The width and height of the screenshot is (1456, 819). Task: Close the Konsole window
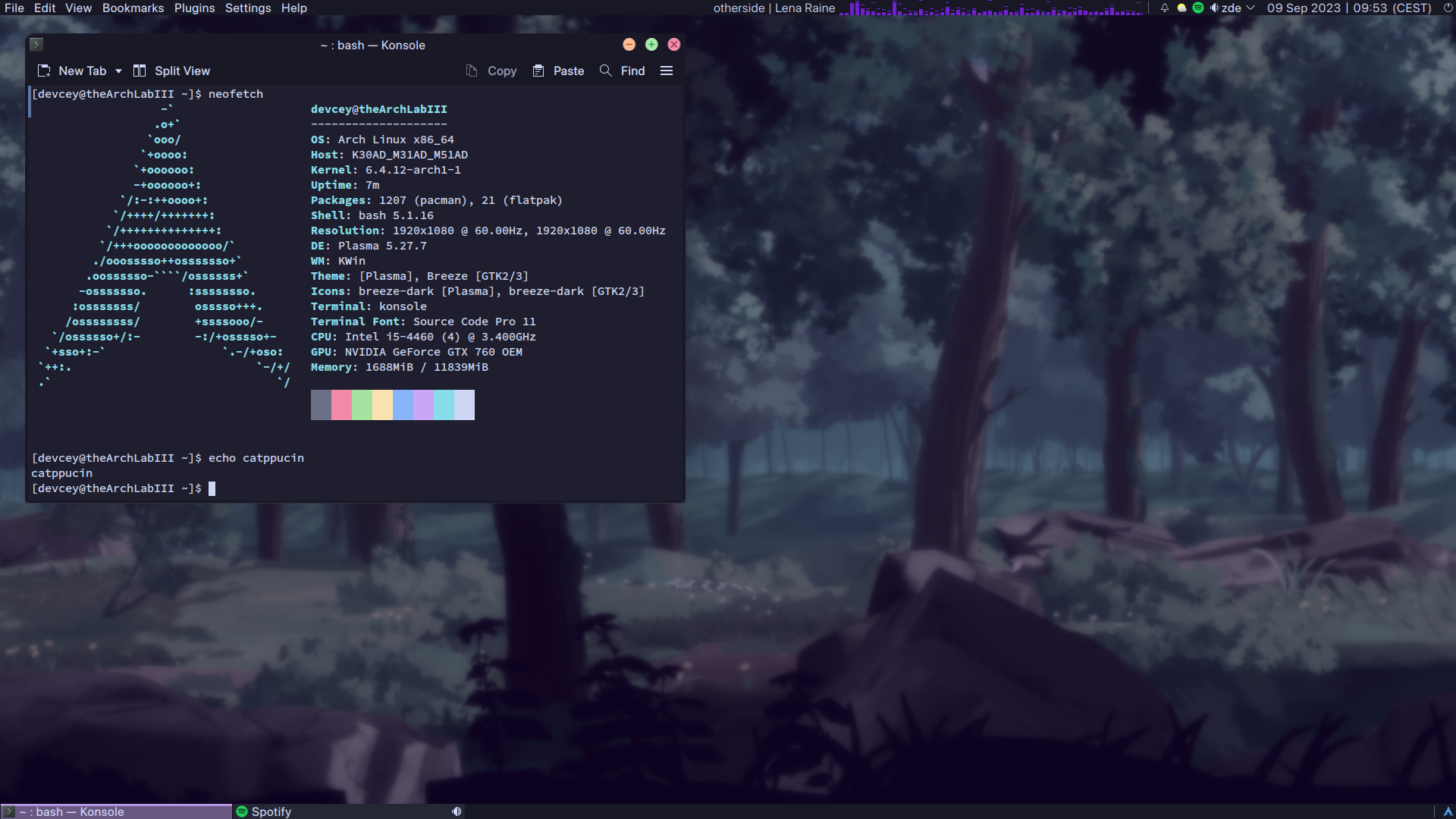[x=674, y=45]
